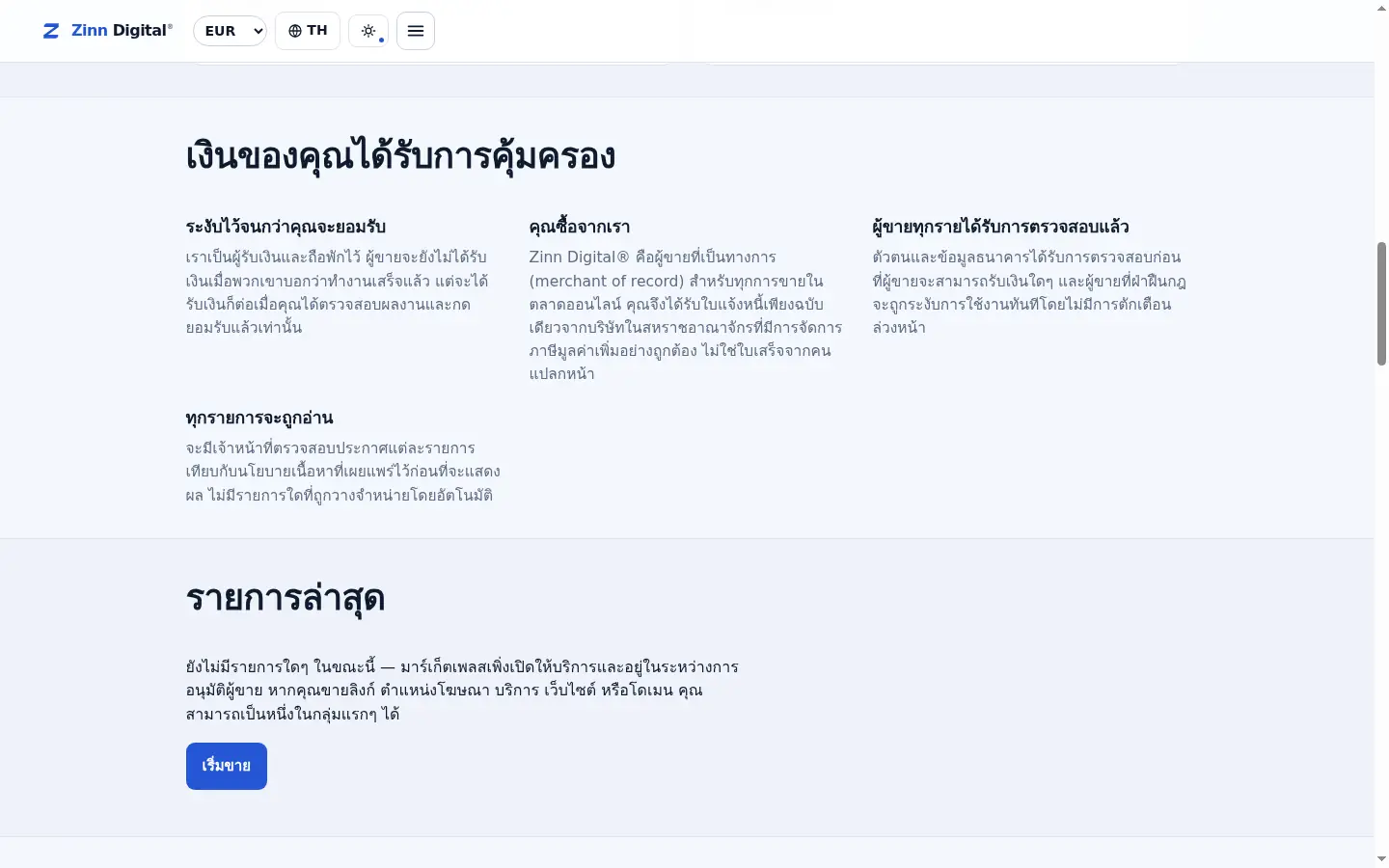The width and height of the screenshot is (1389, 868).
Task: Click the paragraph starting ตัวตนและข้อมูลธนาคาร
Action: [1029, 292]
